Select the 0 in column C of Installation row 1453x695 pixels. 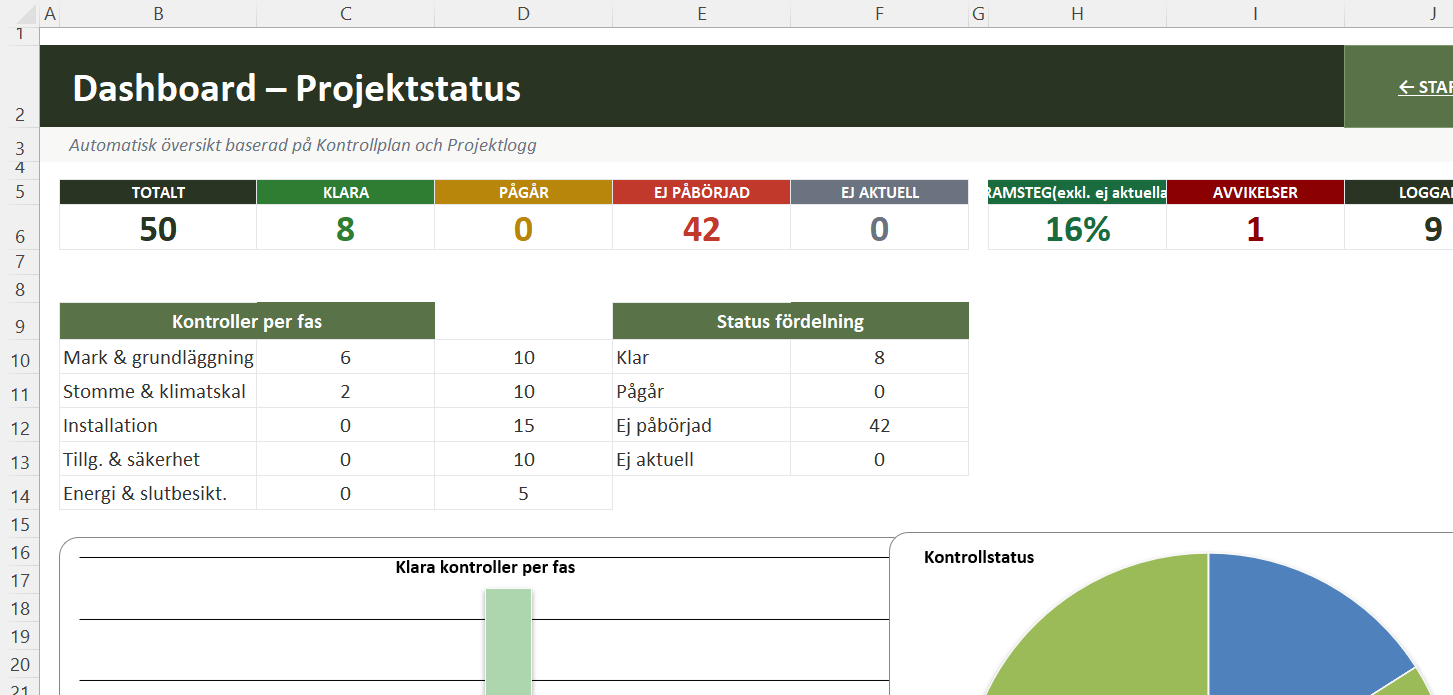(x=345, y=425)
